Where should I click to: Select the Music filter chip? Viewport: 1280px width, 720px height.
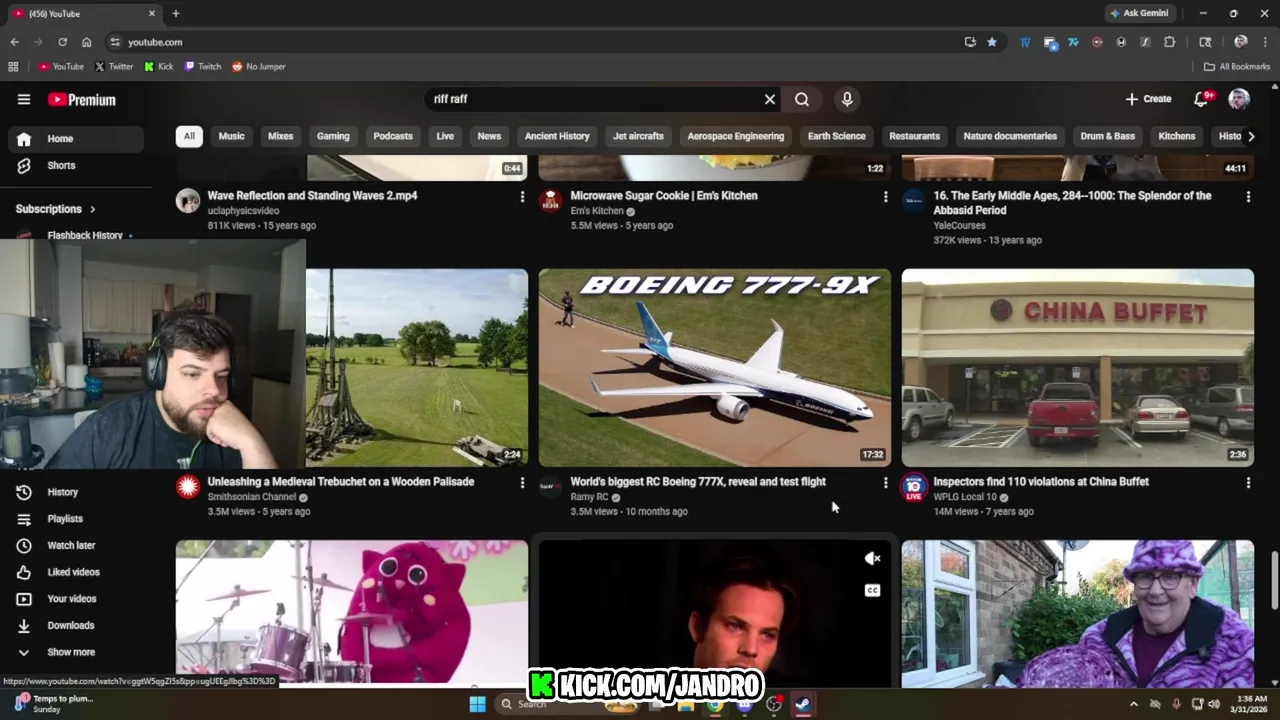(231, 136)
